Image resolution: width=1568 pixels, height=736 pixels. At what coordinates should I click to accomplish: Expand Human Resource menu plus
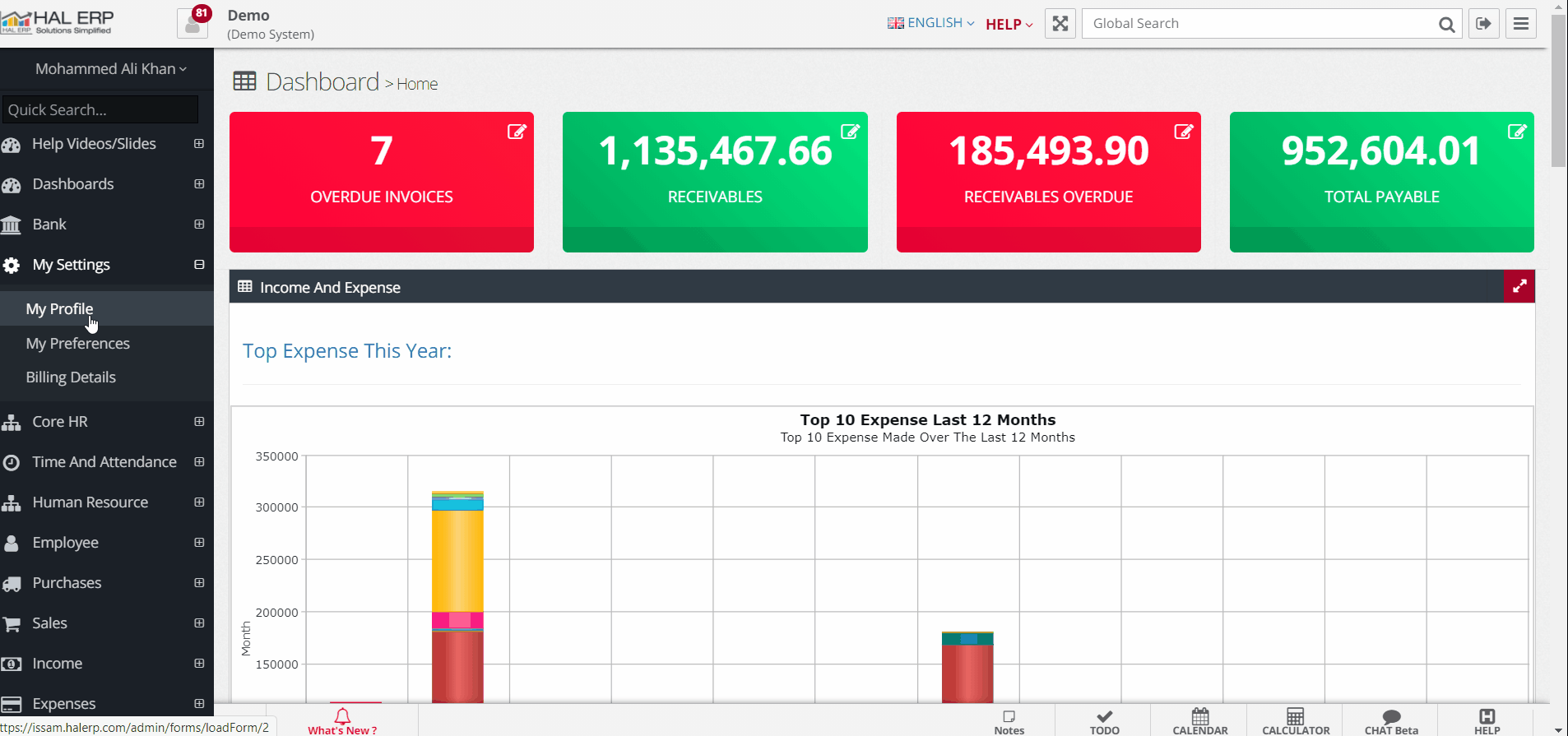[199, 502]
